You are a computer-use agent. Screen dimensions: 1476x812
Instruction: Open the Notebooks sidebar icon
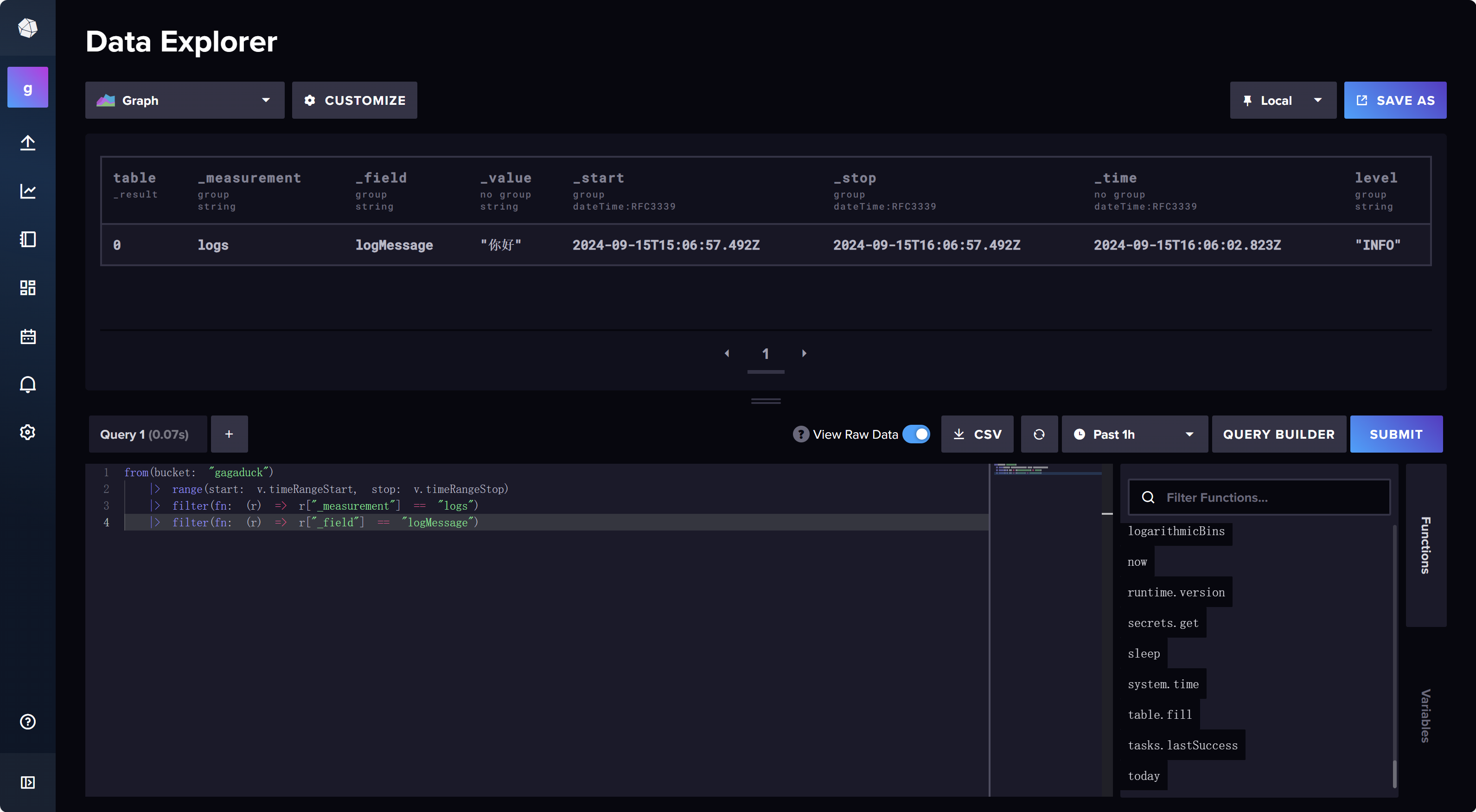click(x=27, y=239)
